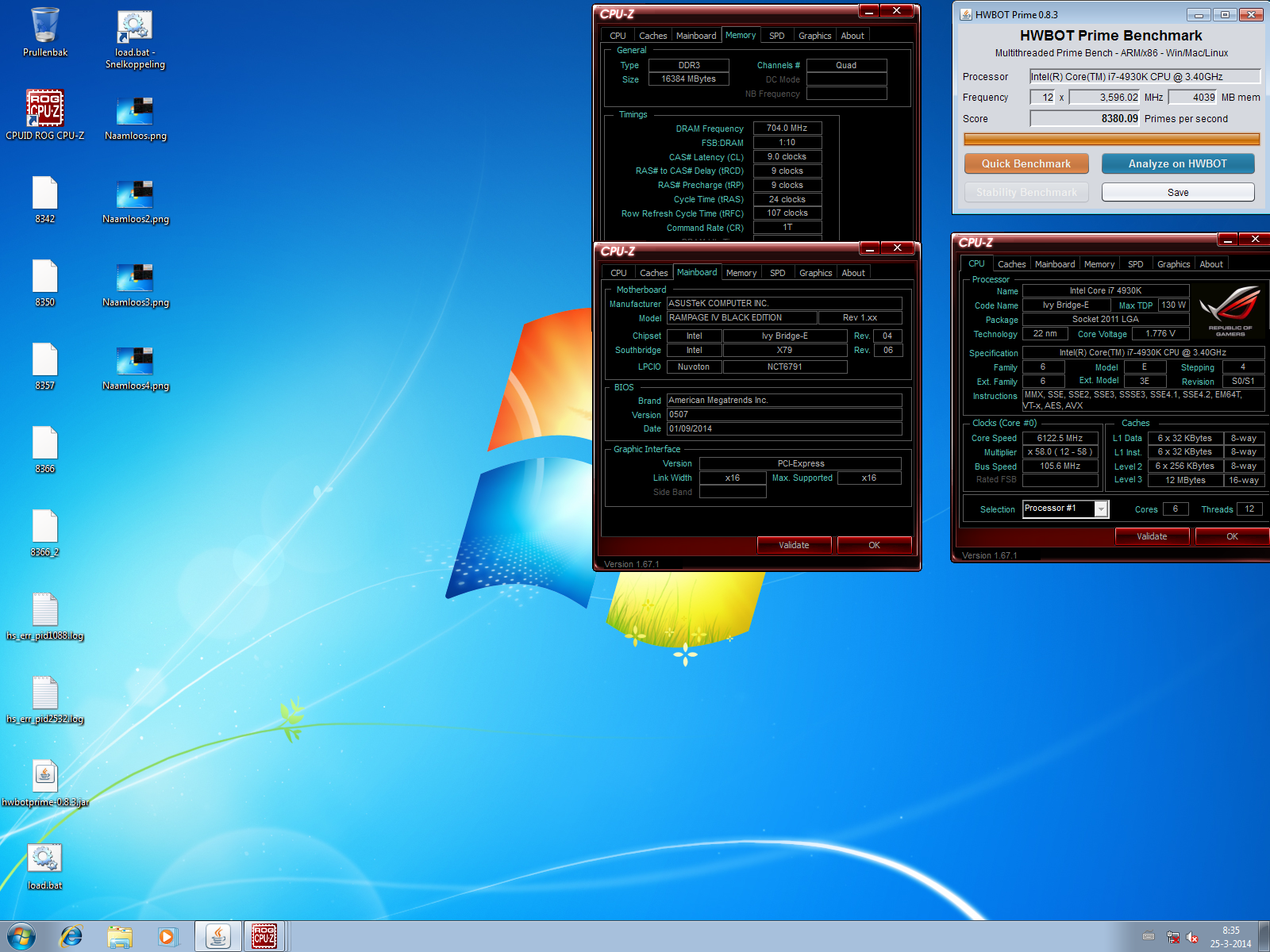Launch Internet Explorer from taskbar
Screen dimensions: 1270x952
click(71, 936)
